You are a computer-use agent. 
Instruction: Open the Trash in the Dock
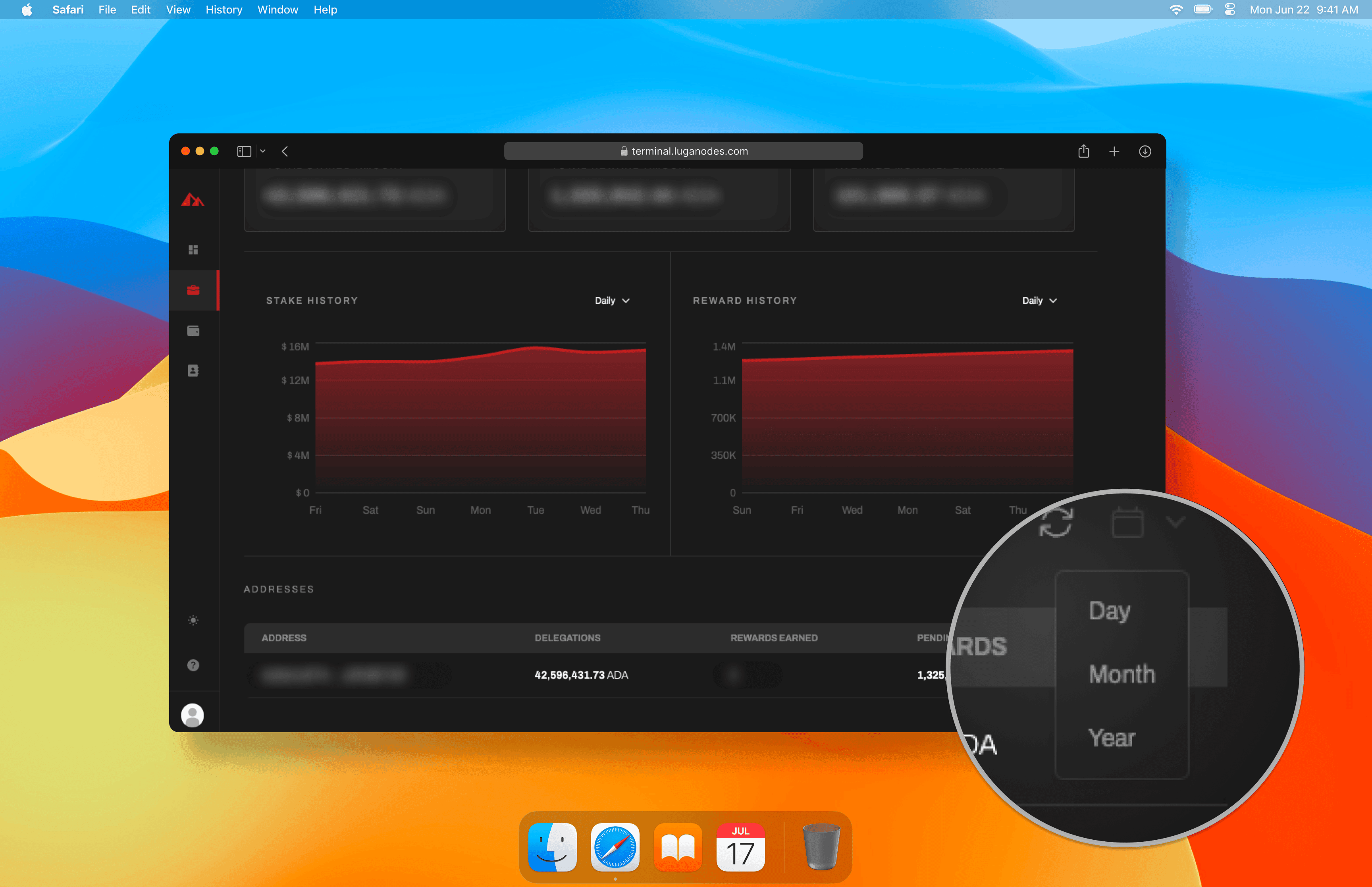coord(822,847)
